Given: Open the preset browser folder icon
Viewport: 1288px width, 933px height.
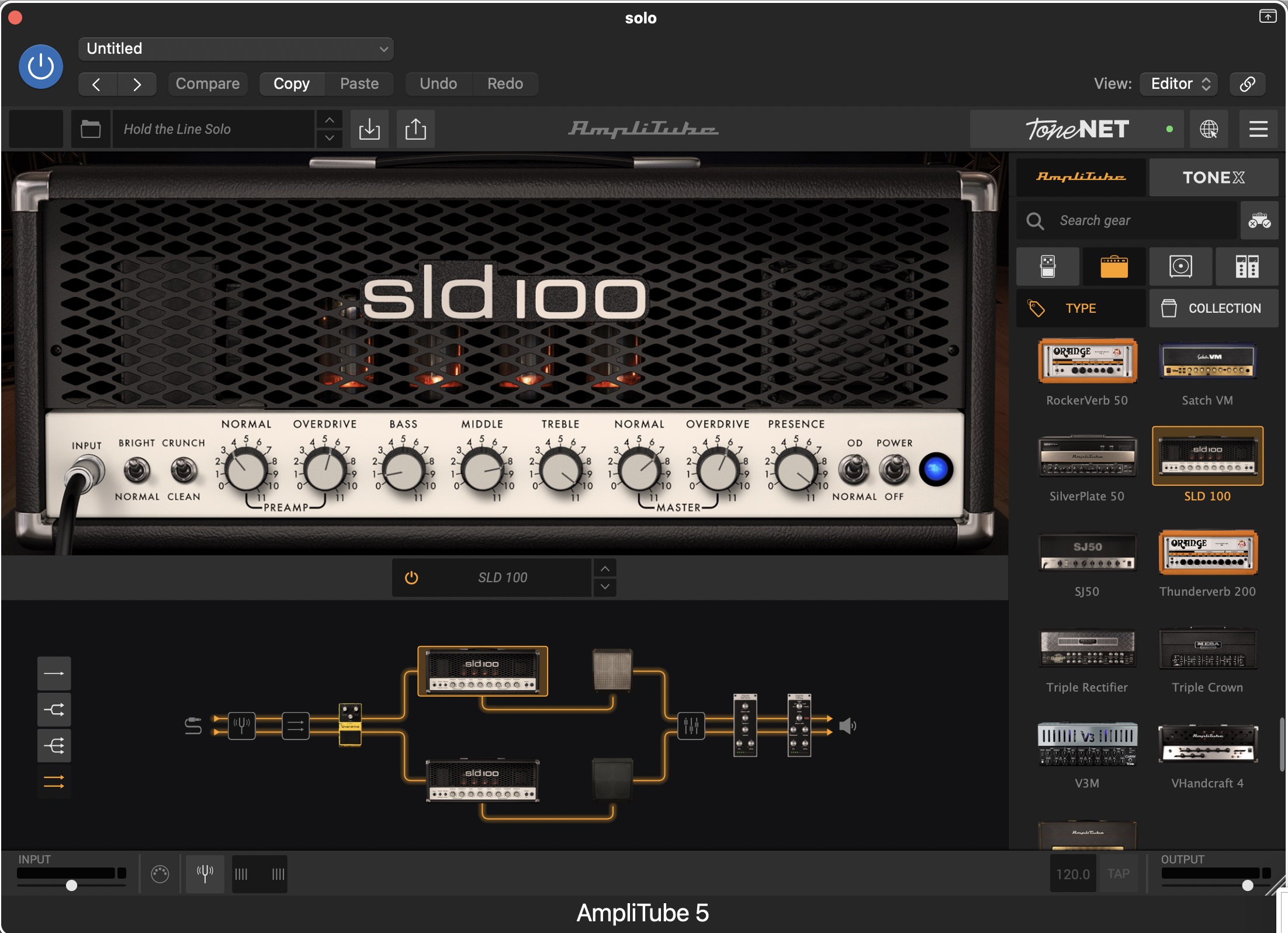Looking at the screenshot, I should tap(91, 129).
